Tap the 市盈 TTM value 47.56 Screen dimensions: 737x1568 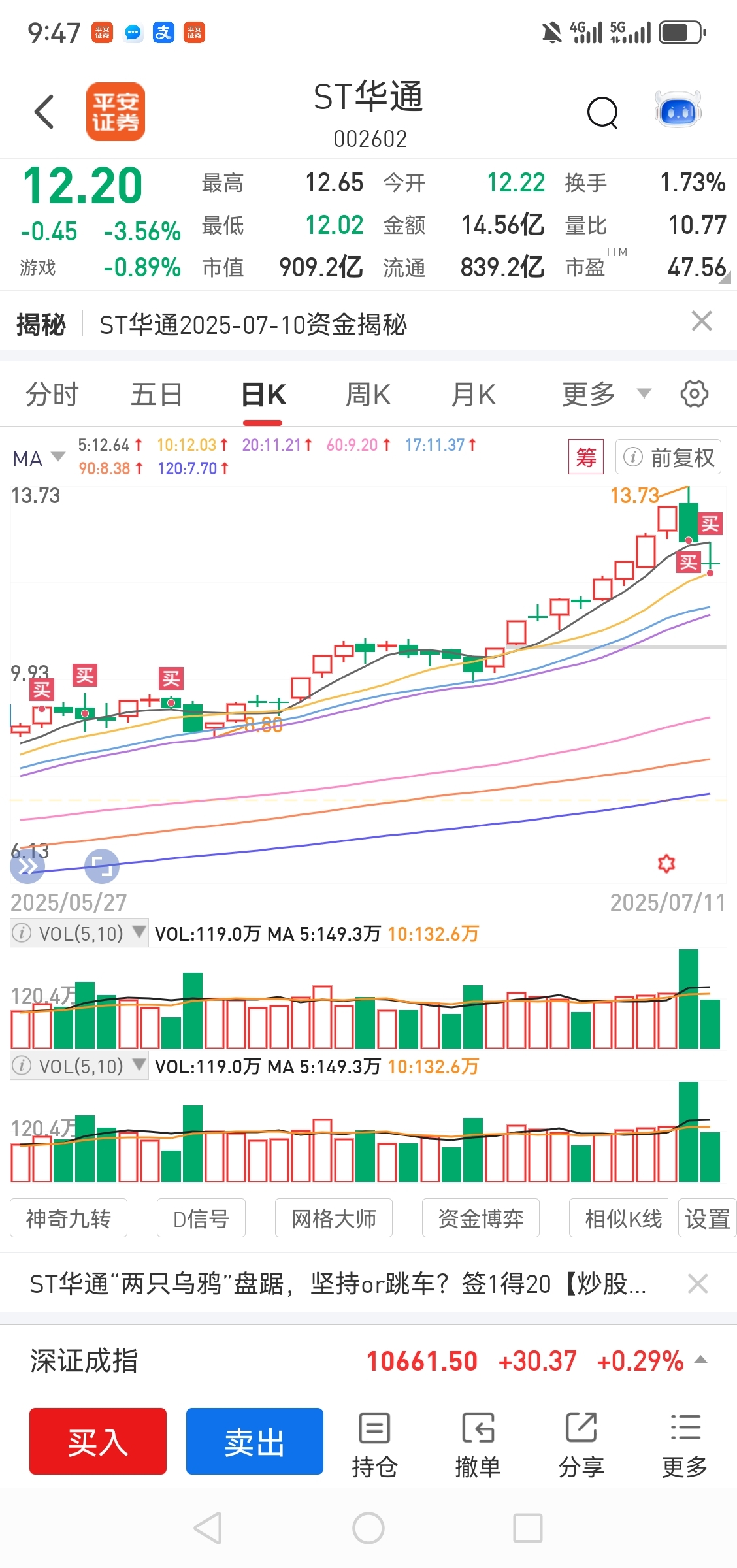696,267
